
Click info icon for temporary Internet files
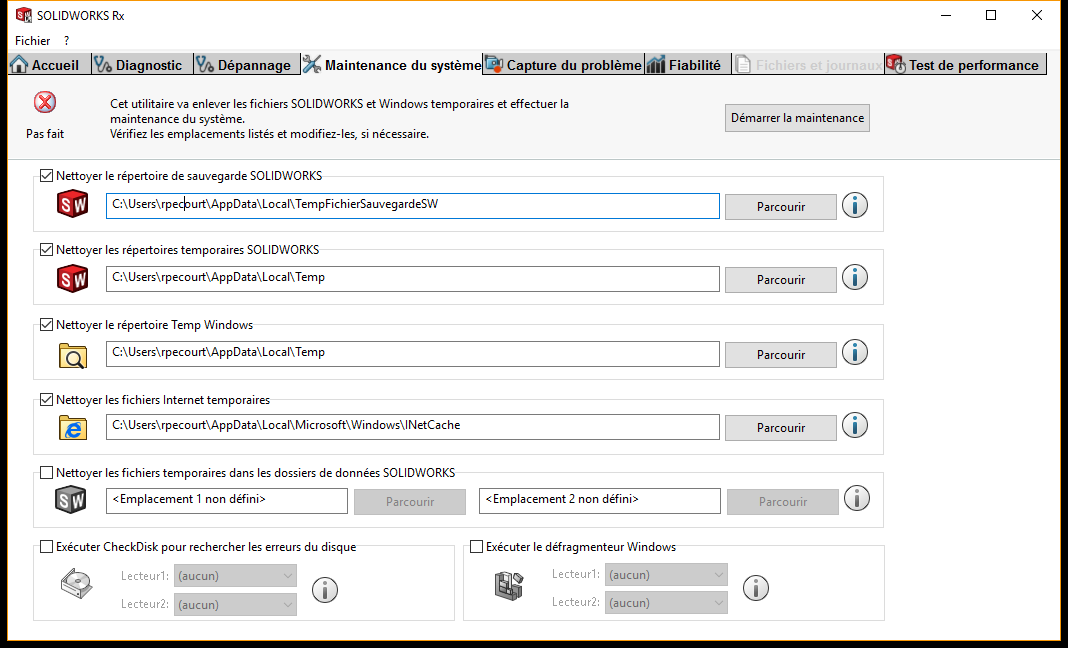(x=854, y=425)
